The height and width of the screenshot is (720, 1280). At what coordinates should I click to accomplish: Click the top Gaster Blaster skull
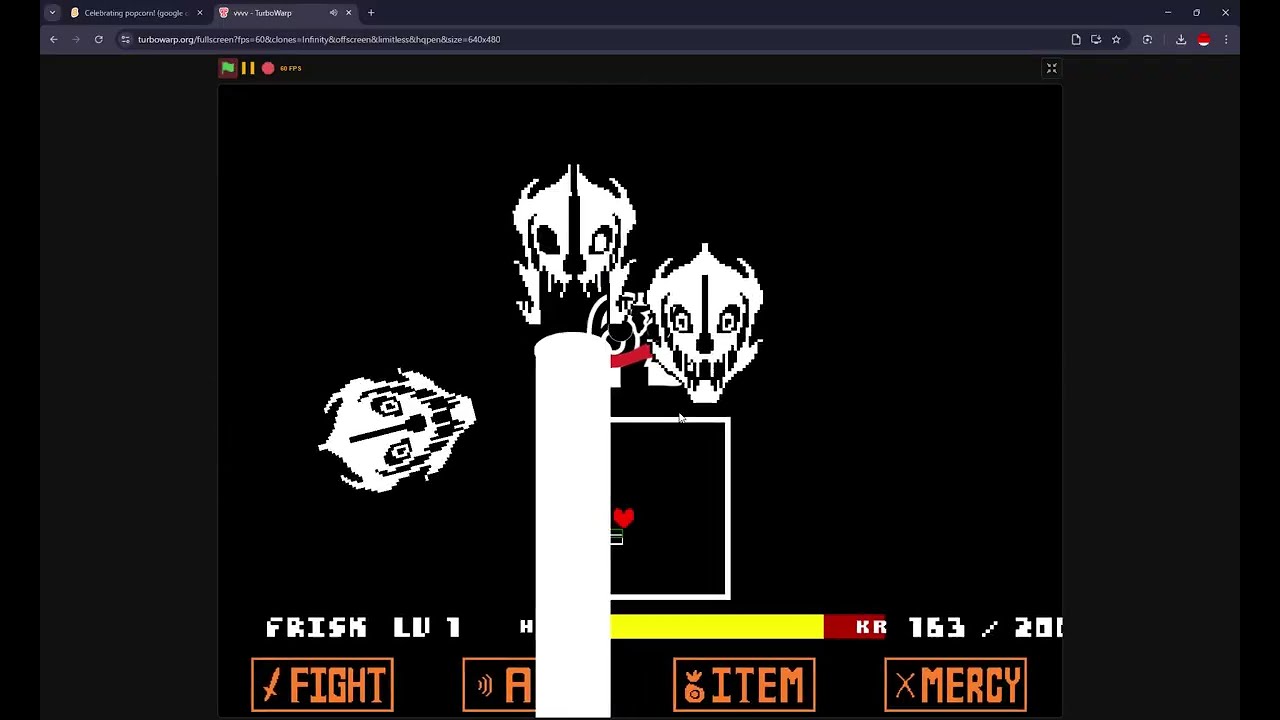coord(574,245)
